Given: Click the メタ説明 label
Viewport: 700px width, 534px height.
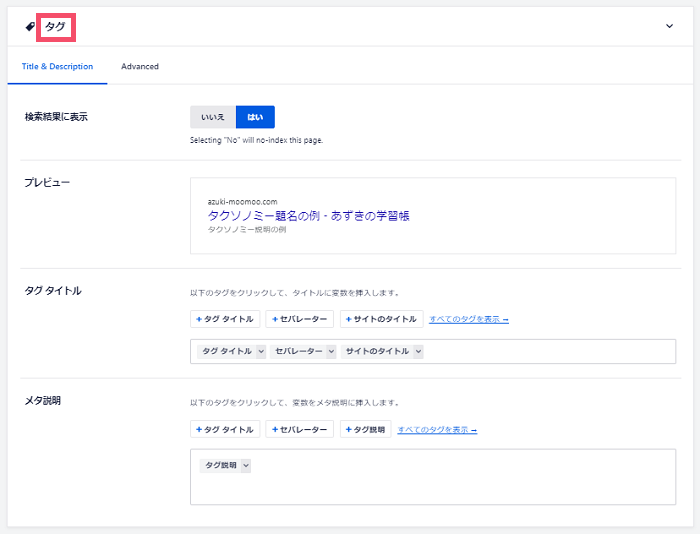Looking at the screenshot, I should pyautogui.click(x=42, y=400).
